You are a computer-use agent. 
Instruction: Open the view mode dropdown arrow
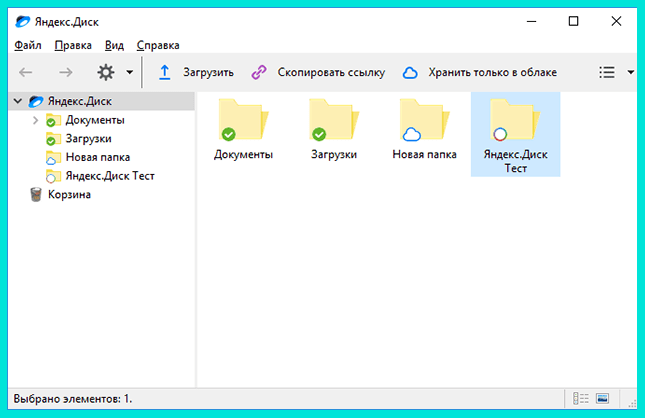(x=631, y=72)
